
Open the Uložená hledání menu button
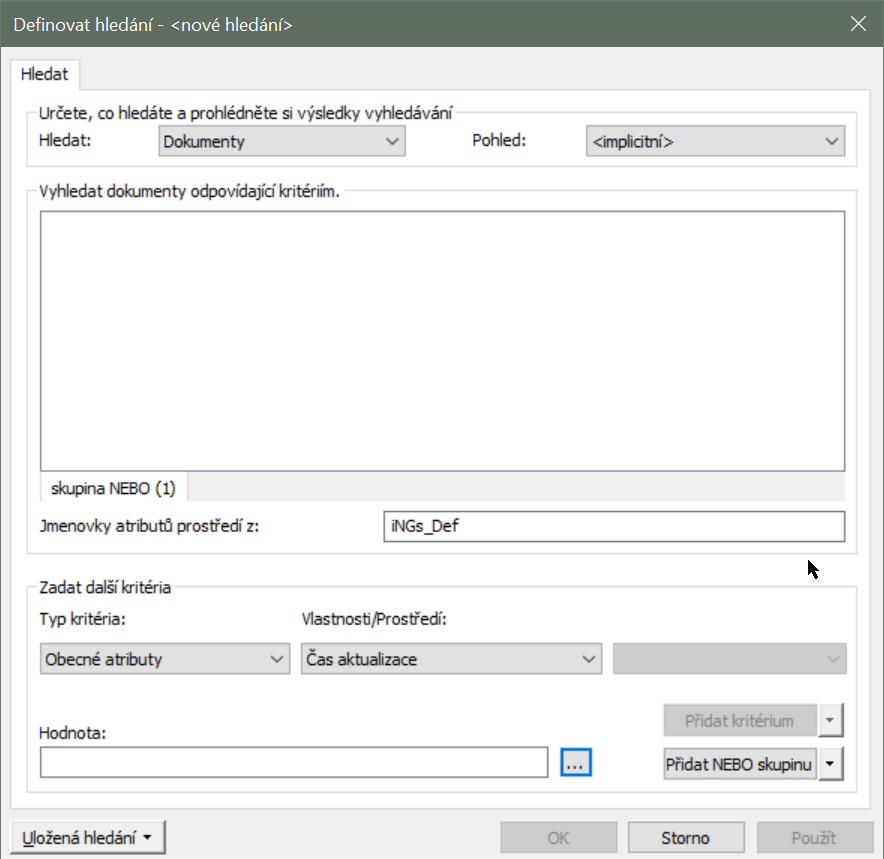(87, 838)
